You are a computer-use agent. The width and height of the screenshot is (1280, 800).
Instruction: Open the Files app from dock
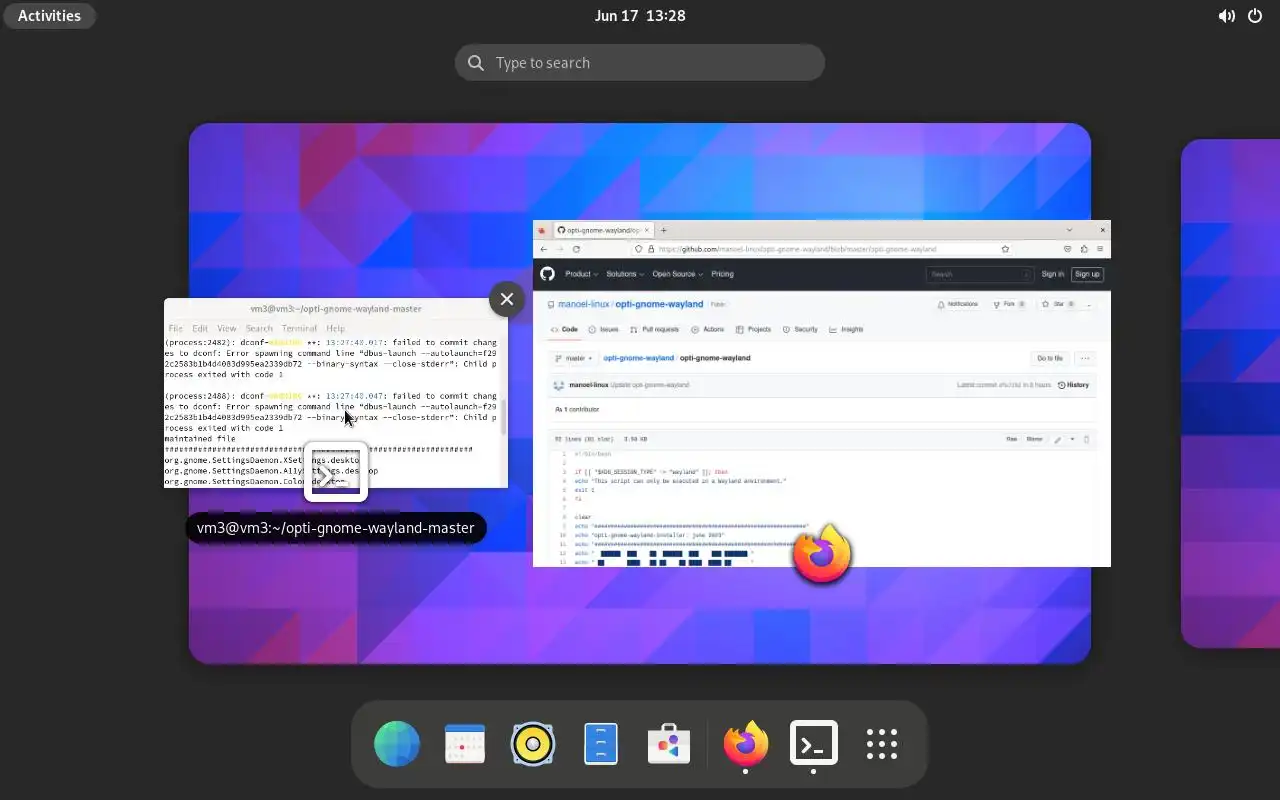[x=601, y=744]
